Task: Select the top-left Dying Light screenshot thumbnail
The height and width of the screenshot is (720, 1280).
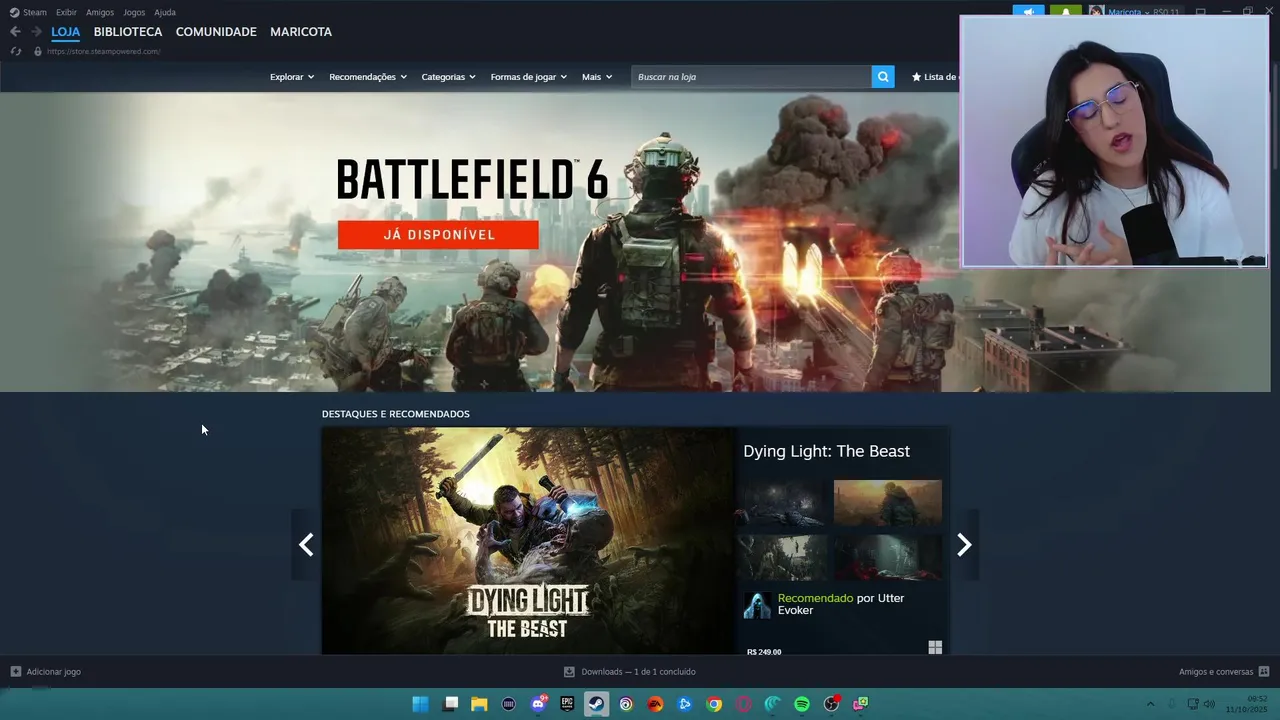Action: (781, 502)
